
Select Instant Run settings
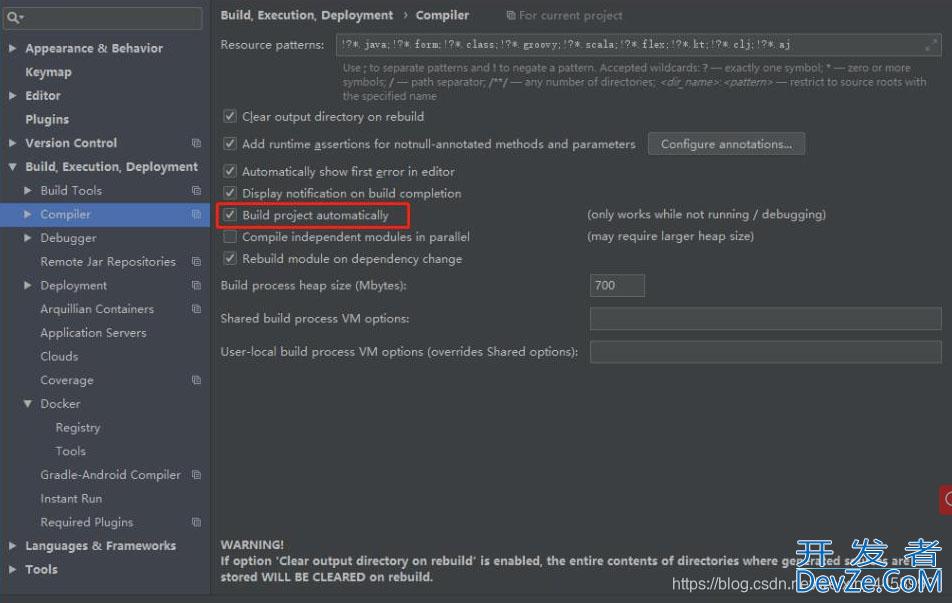[71, 499]
